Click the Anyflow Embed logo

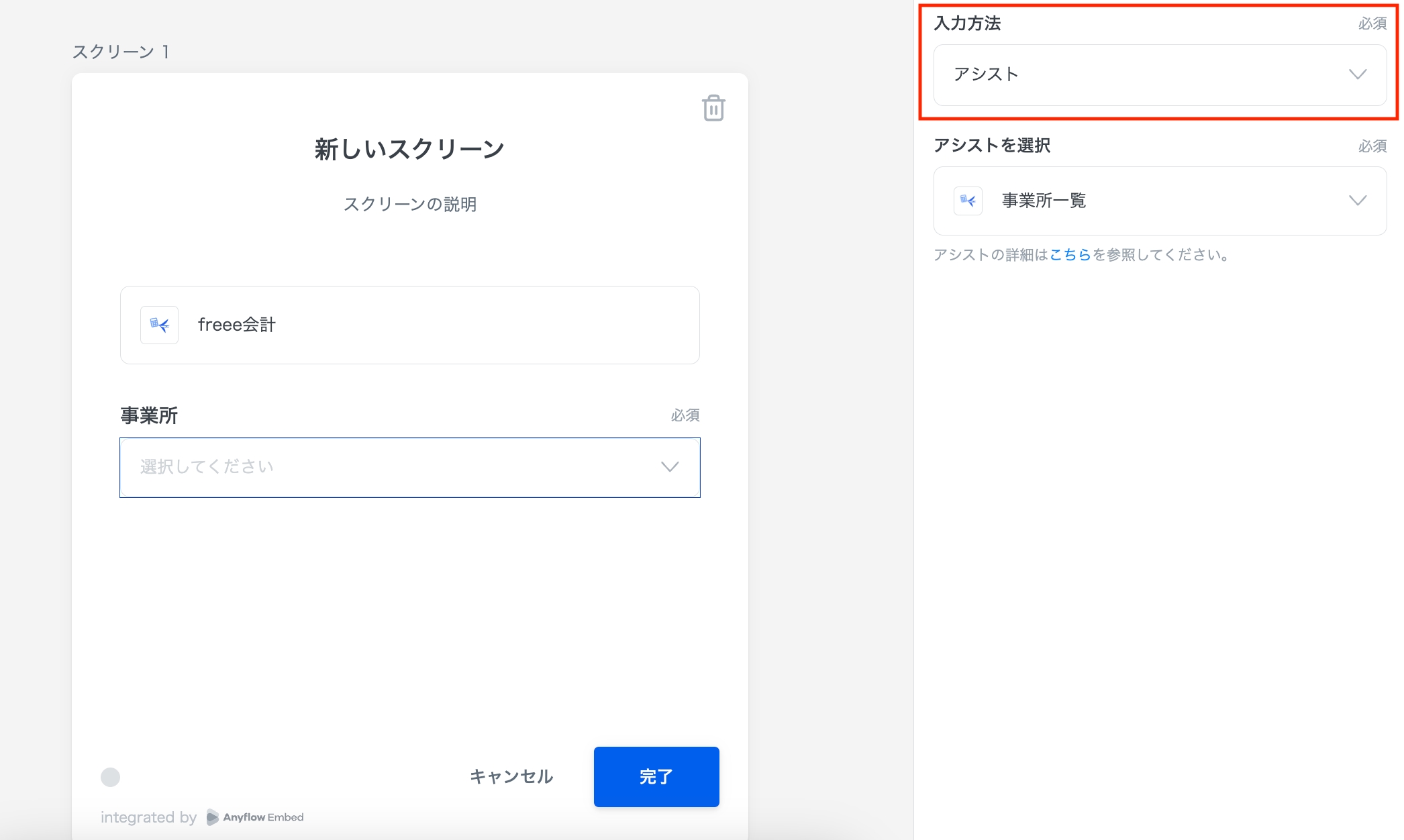coord(255,817)
